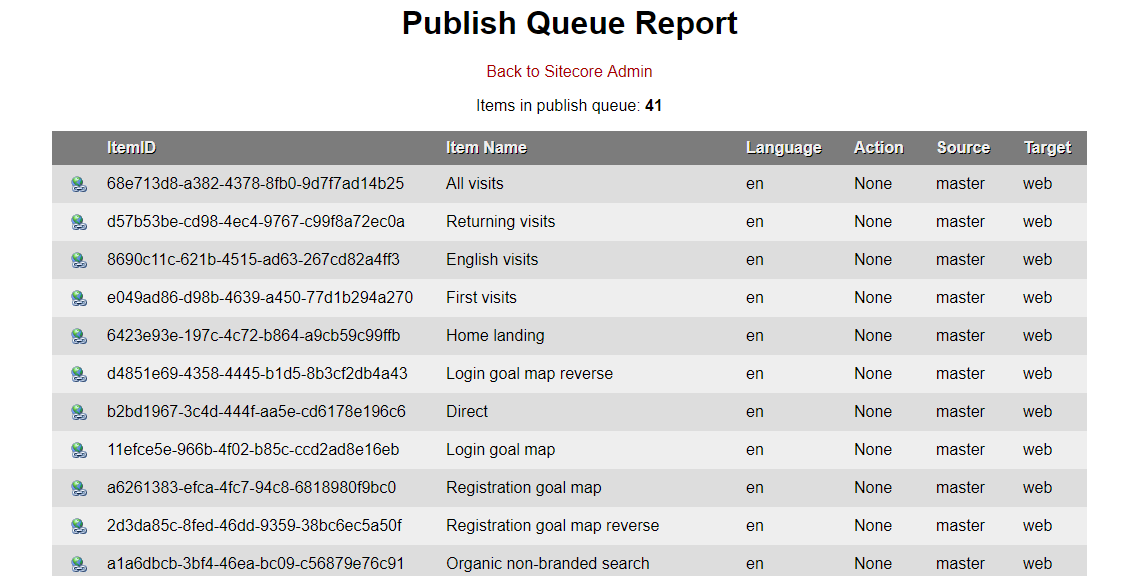1146x576 pixels.
Task: Click the English visits item name
Action: tap(492, 259)
